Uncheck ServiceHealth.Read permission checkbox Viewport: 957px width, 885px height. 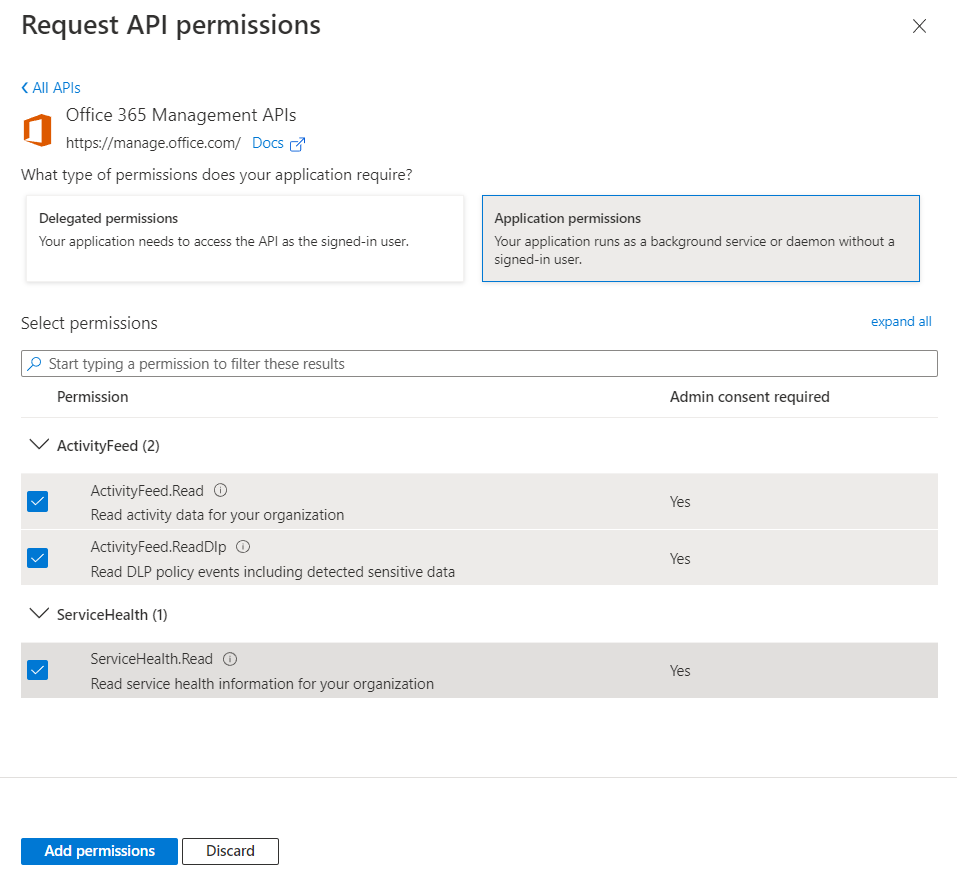click(x=37, y=670)
